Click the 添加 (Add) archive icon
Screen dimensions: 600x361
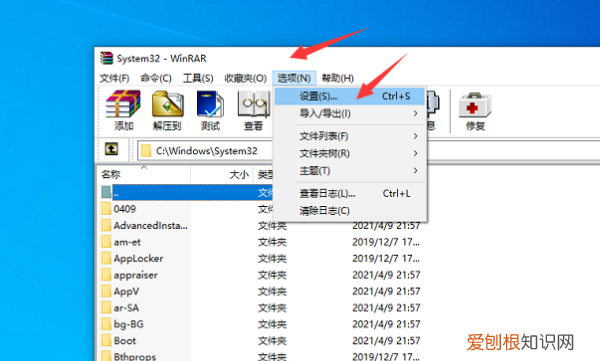click(123, 104)
